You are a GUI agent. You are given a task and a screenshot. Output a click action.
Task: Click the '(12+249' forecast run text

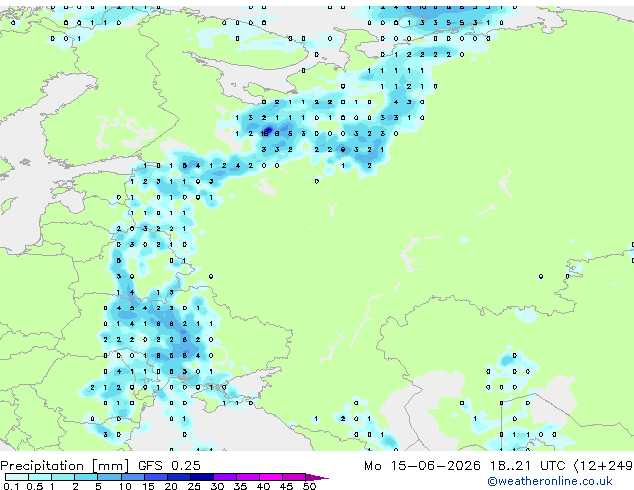click(x=603, y=466)
